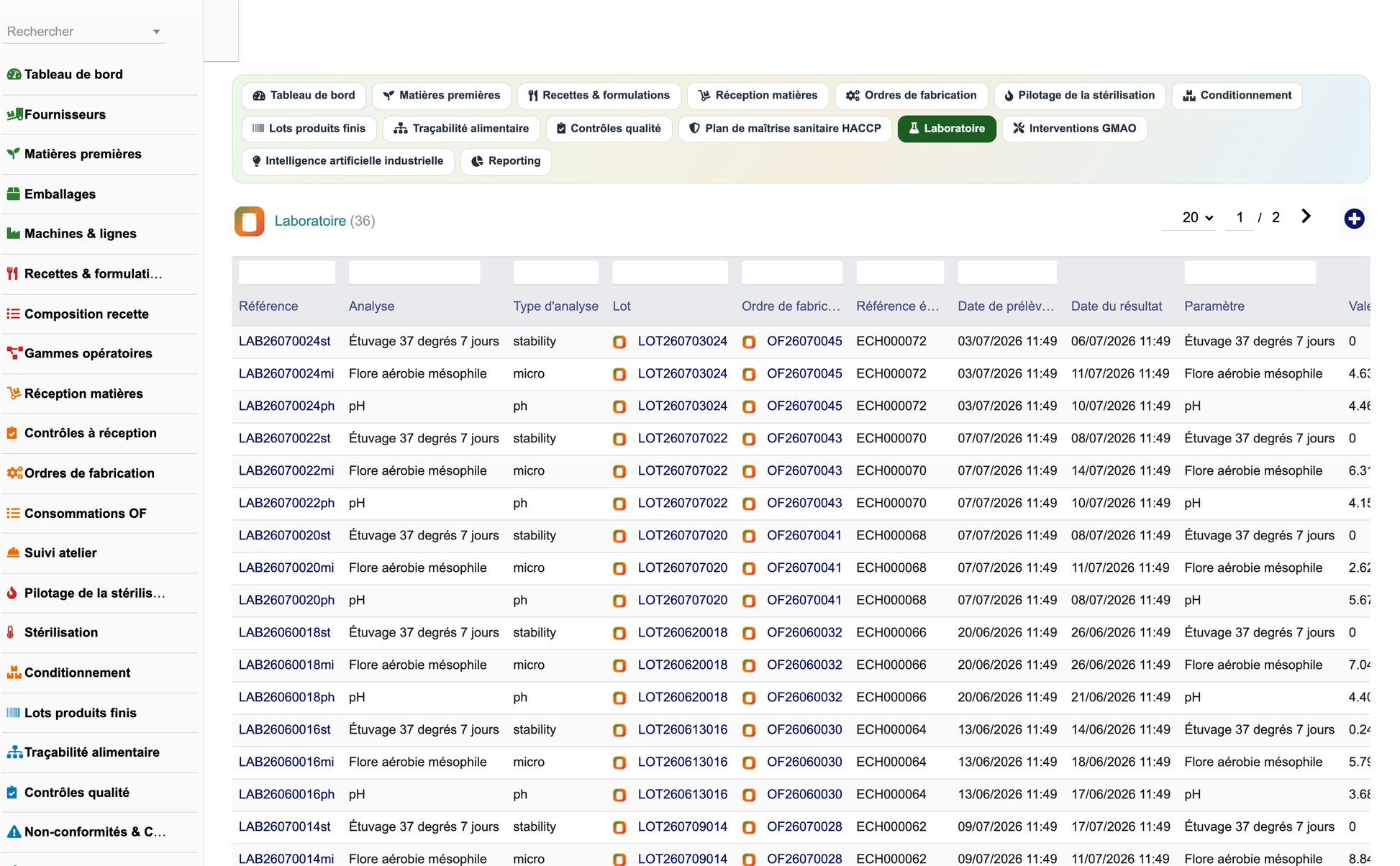Sort by Type d'analyse column header
This screenshot has width=1400, height=866.
(556, 306)
